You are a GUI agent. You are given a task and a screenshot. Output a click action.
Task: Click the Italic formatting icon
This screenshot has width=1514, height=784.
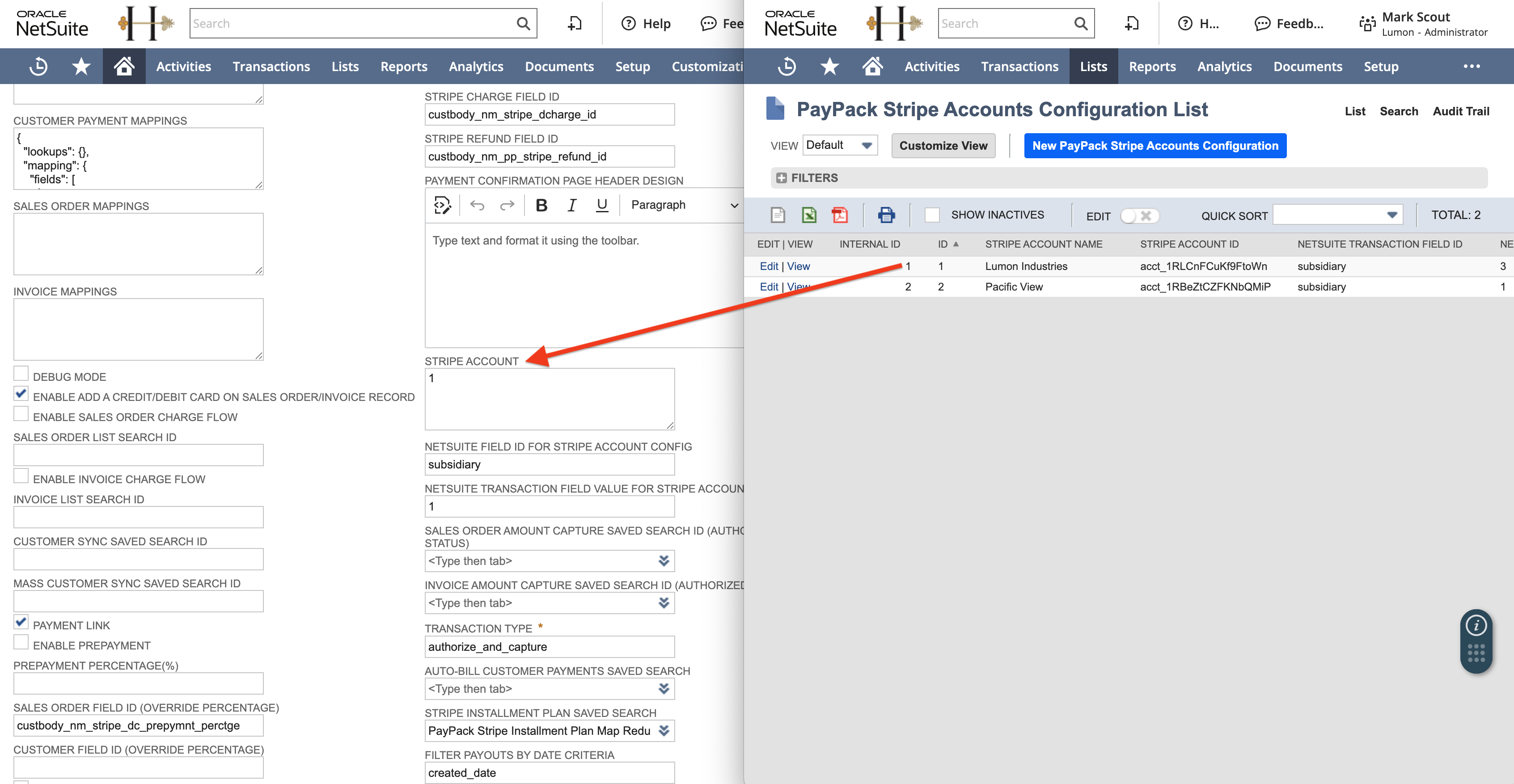tap(571, 205)
